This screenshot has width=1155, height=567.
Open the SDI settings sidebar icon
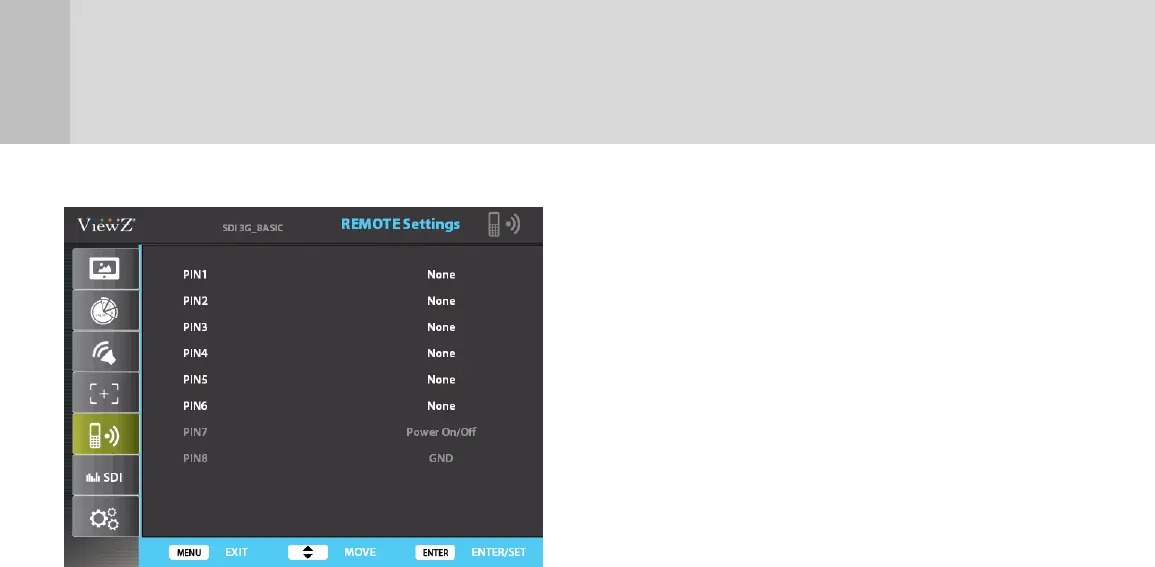coord(105,476)
